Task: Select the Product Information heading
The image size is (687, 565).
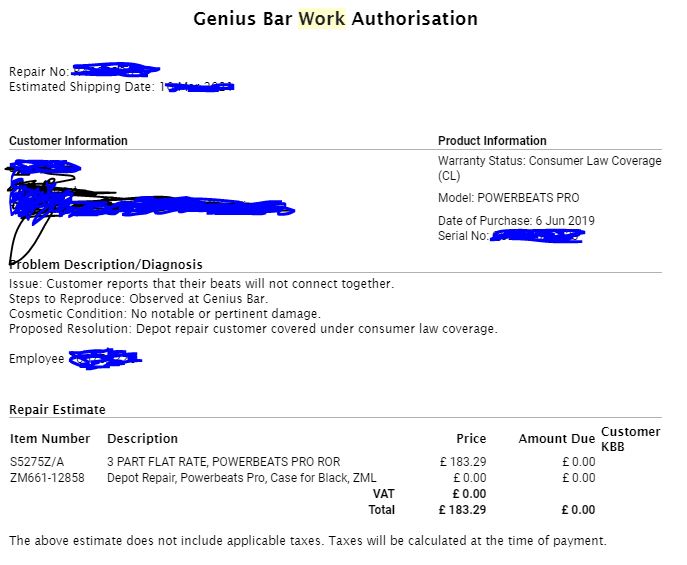Action: (492, 141)
